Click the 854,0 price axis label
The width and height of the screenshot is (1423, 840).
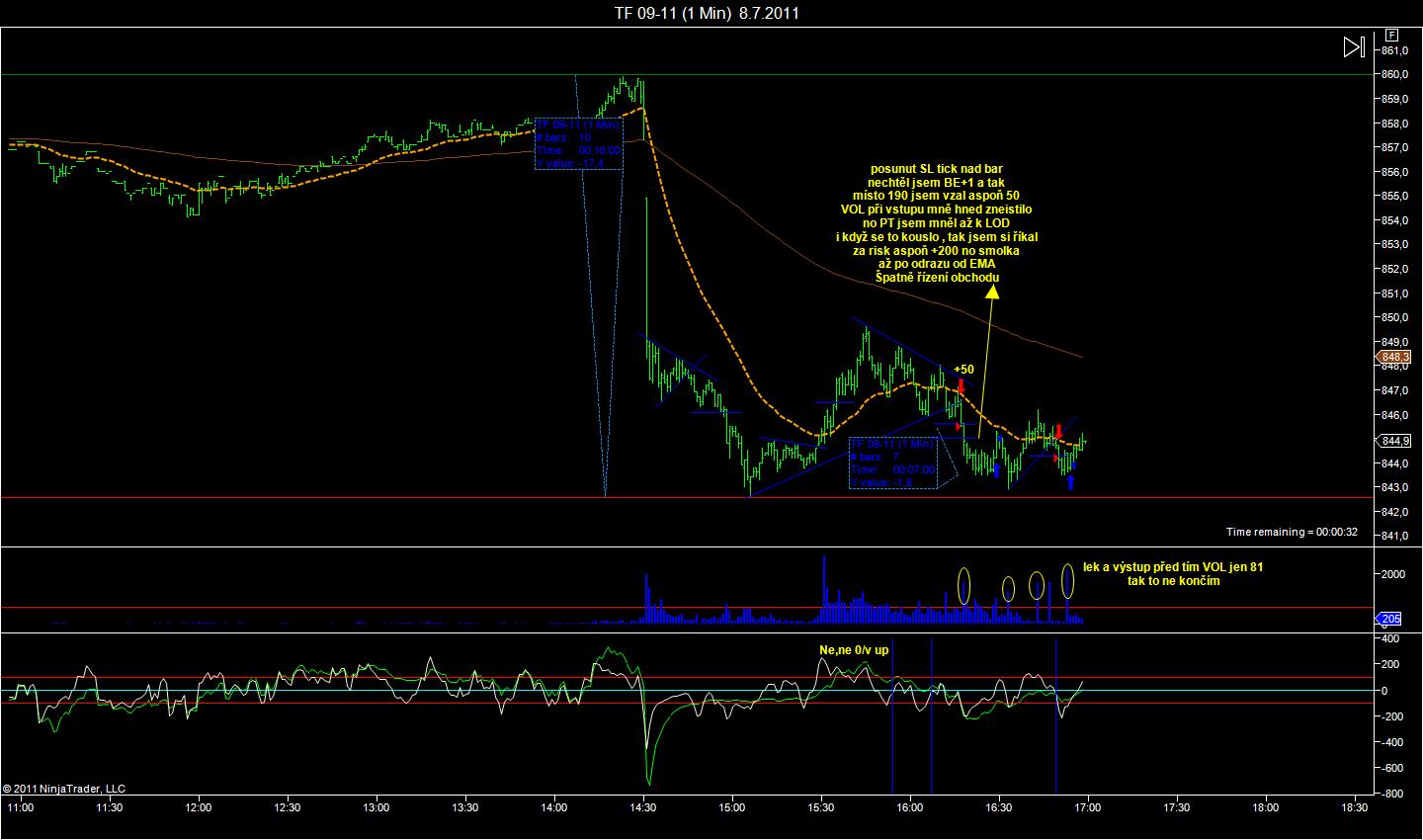click(x=1394, y=220)
